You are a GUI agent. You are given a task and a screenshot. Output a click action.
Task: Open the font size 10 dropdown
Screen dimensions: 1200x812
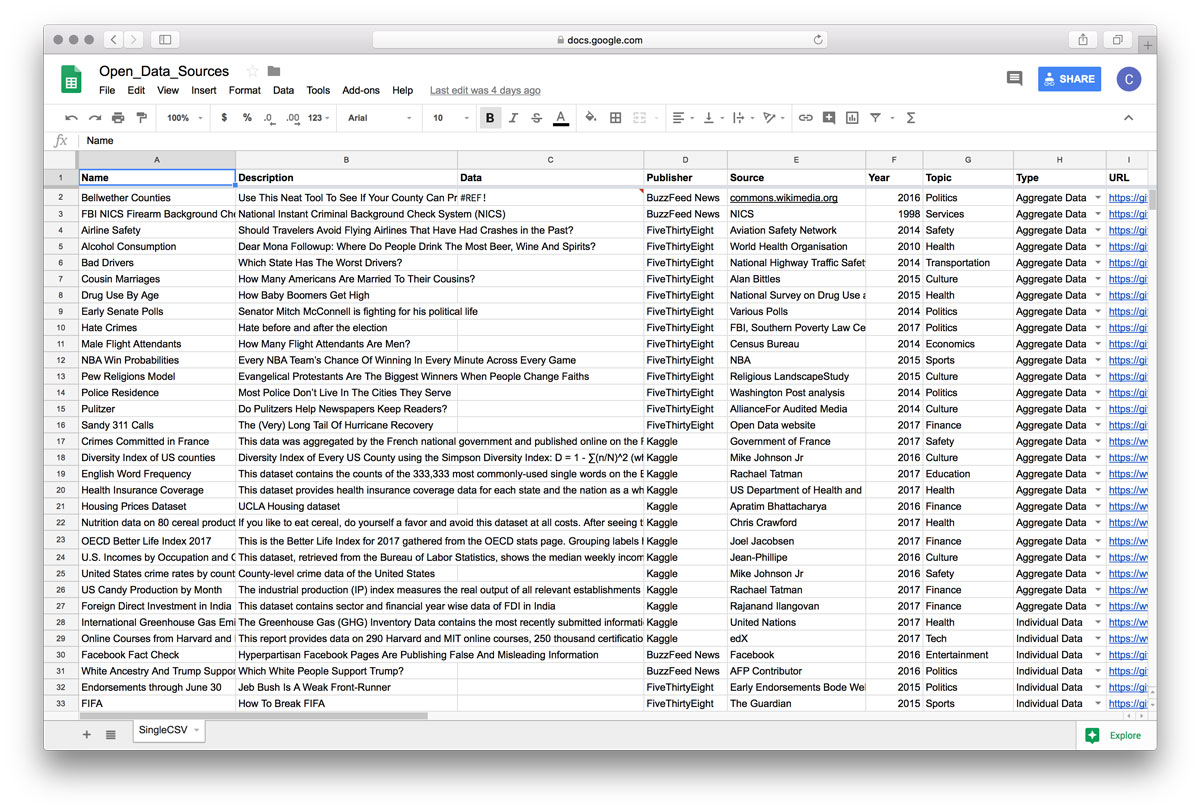pyautogui.click(x=450, y=118)
